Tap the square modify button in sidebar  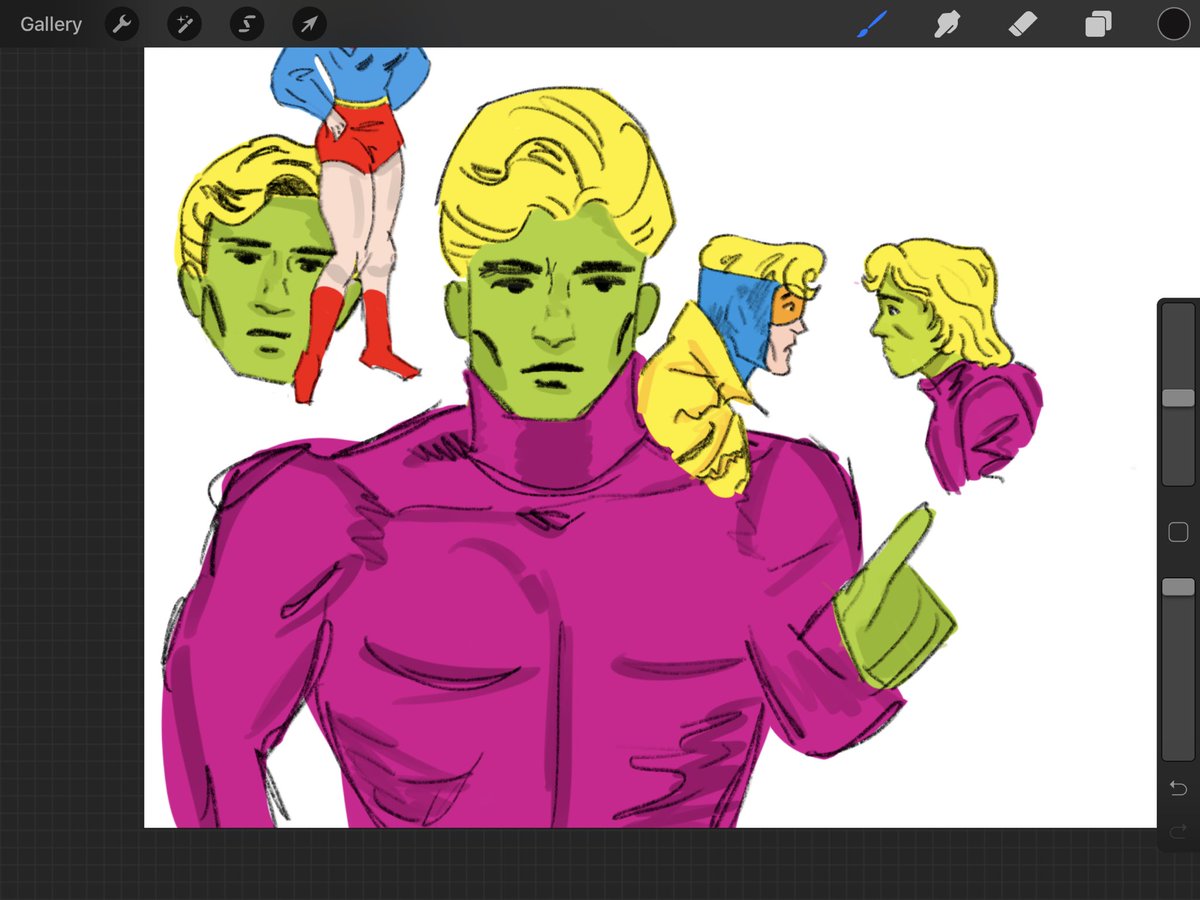[x=1178, y=532]
